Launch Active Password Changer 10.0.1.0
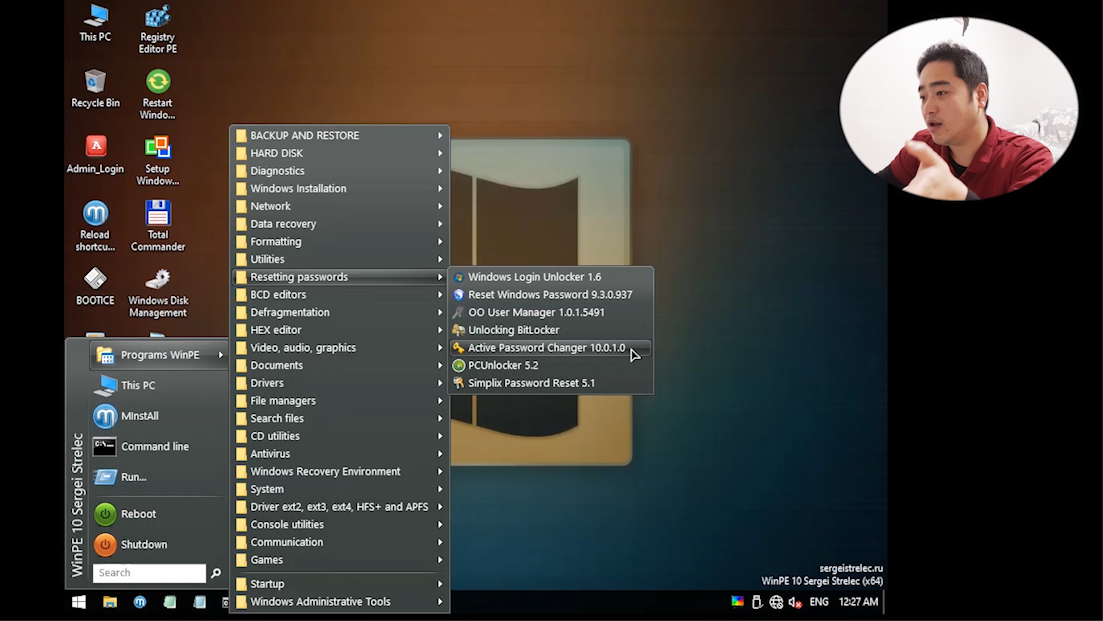This screenshot has height=621, width=1103. point(551,347)
